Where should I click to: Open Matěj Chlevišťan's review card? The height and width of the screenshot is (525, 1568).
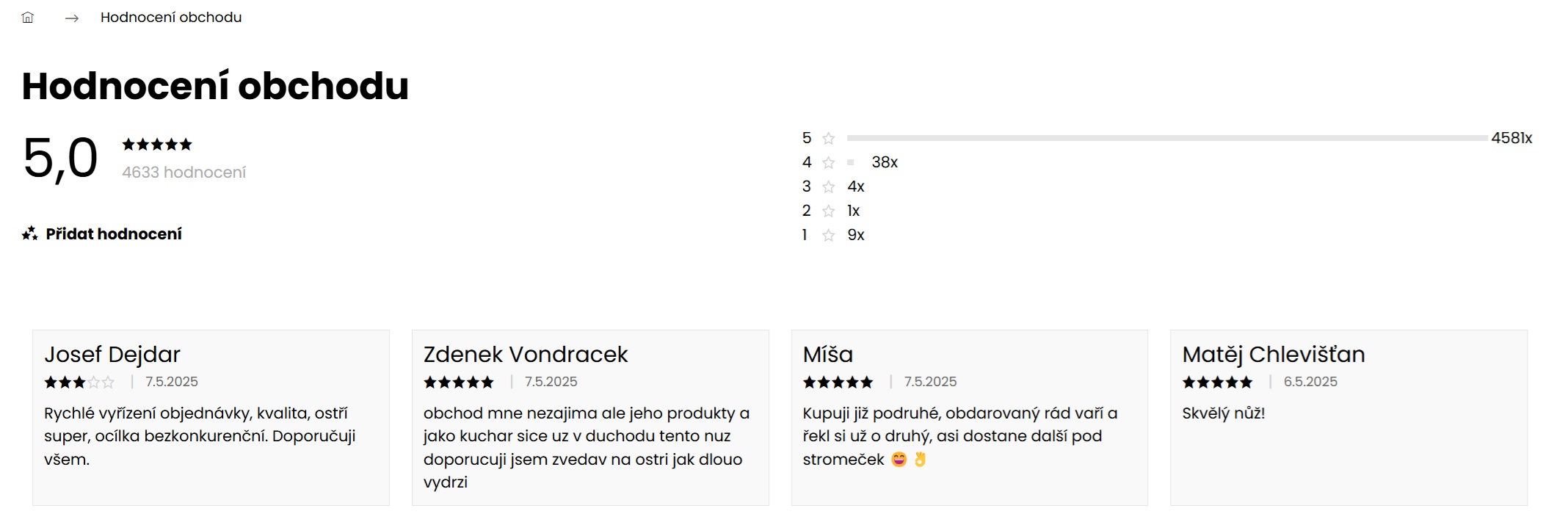click(1349, 418)
